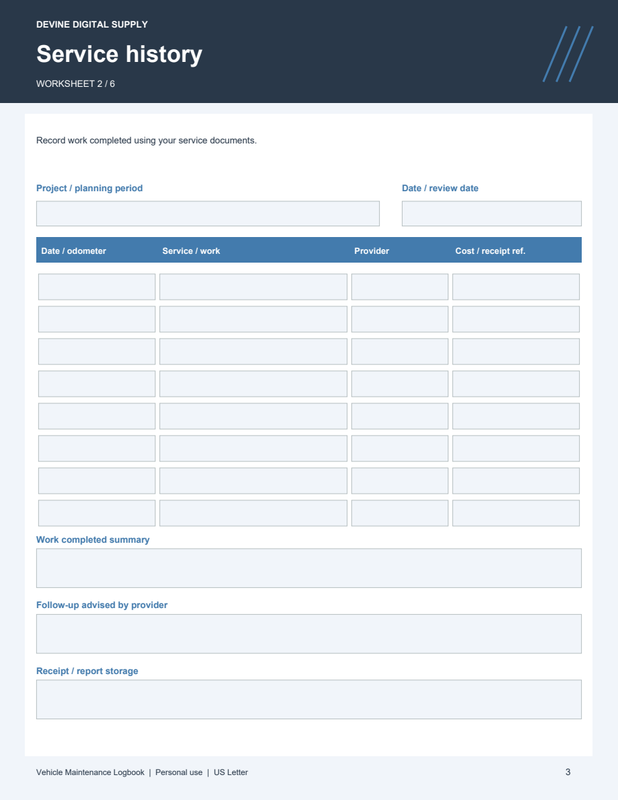This screenshot has width=618, height=800.
Task: Click last row Service / work cell
Action: point(253,513)
